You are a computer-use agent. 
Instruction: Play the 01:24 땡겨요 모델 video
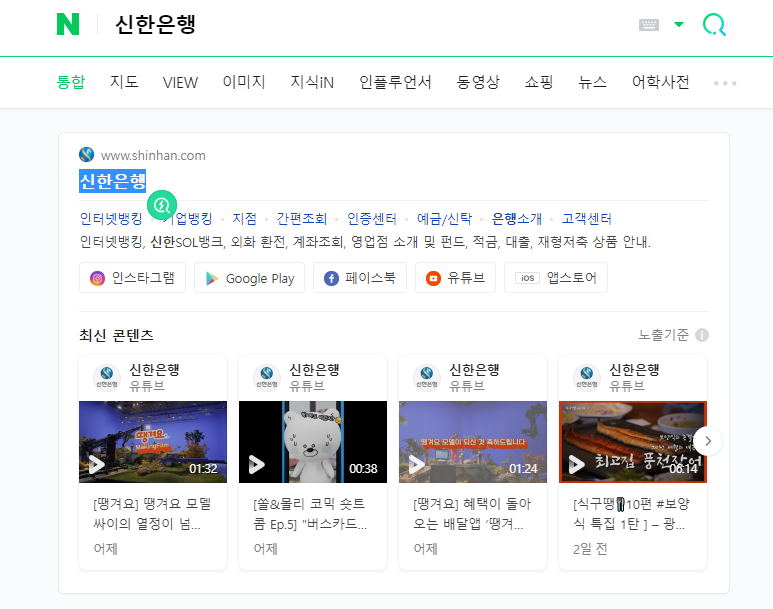pyautogui.click(x=417, y=465)
